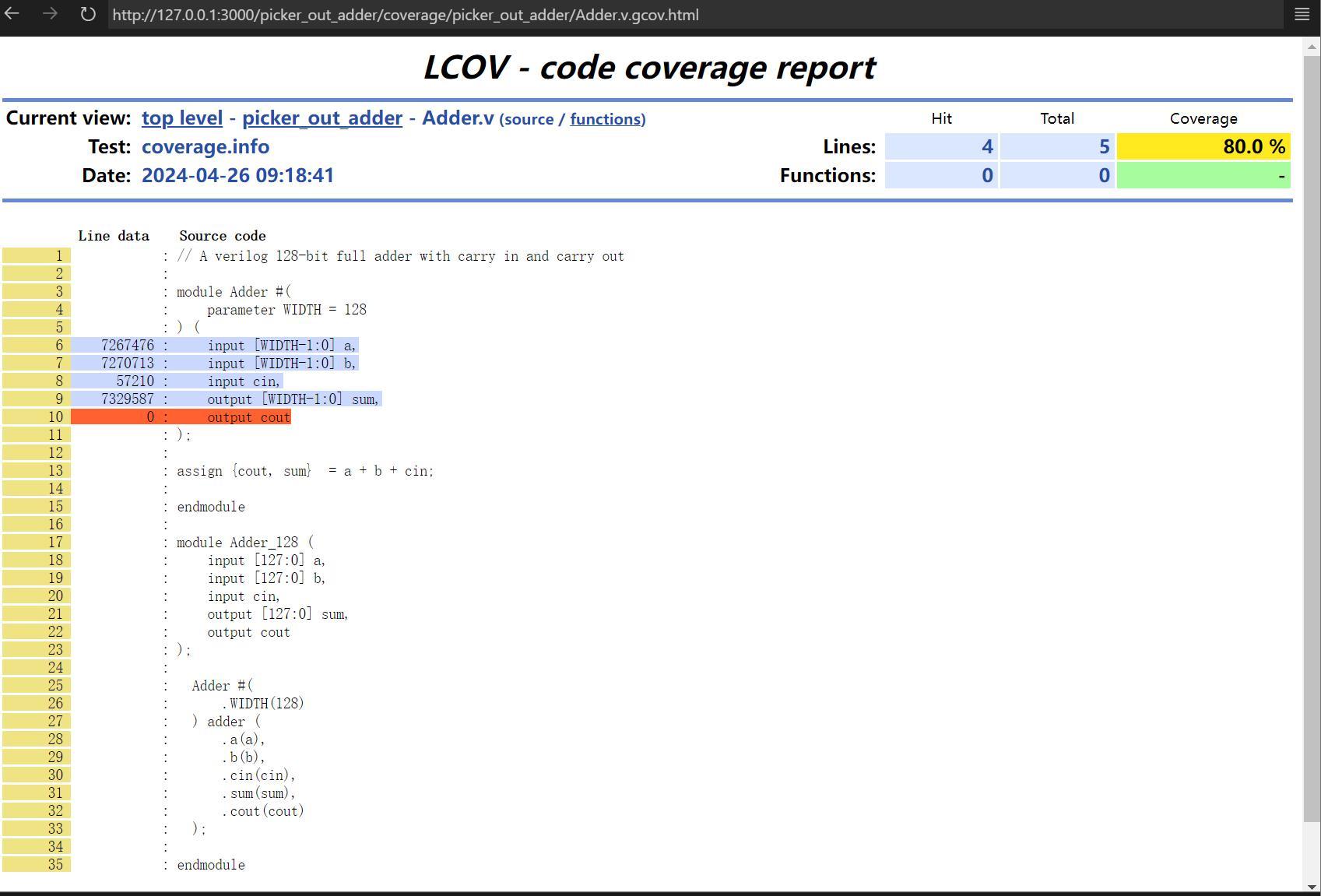Click ') adder (' on line 27
Image resolution: width=1321 pixels, height=896 pixels.
227,722
